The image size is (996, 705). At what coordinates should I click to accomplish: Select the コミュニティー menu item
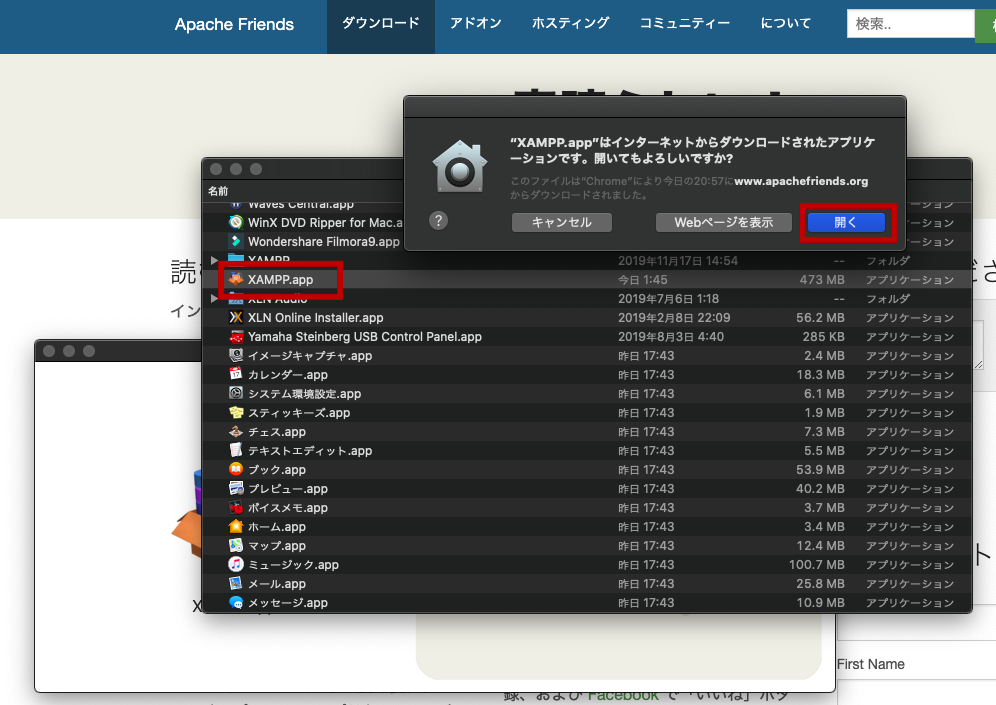685,24
